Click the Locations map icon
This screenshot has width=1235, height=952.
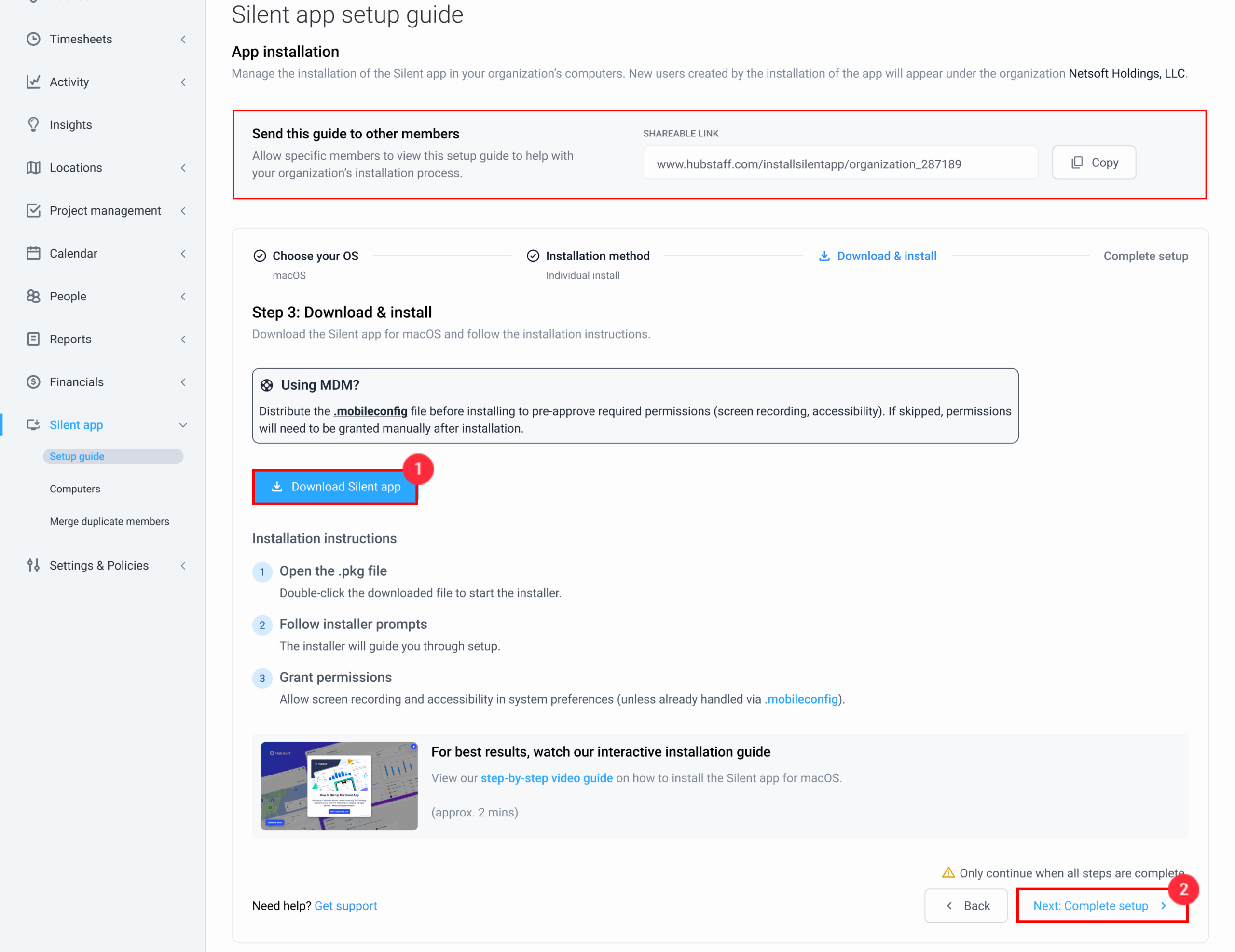click(x=33, y=168)
